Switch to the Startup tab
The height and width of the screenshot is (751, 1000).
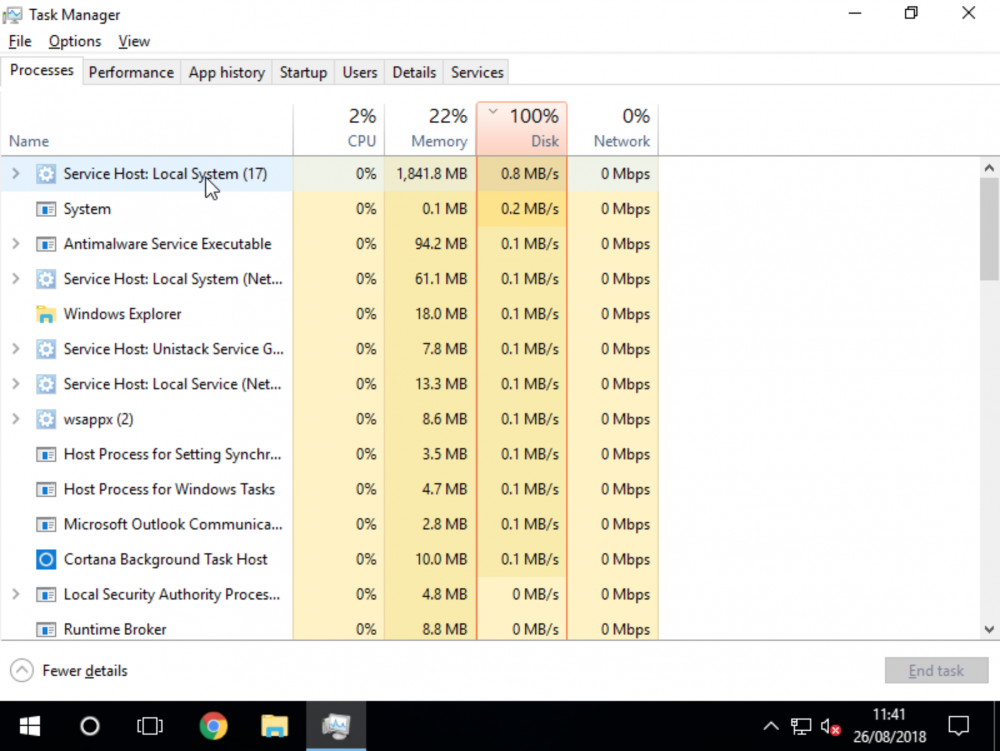(303, 73)
